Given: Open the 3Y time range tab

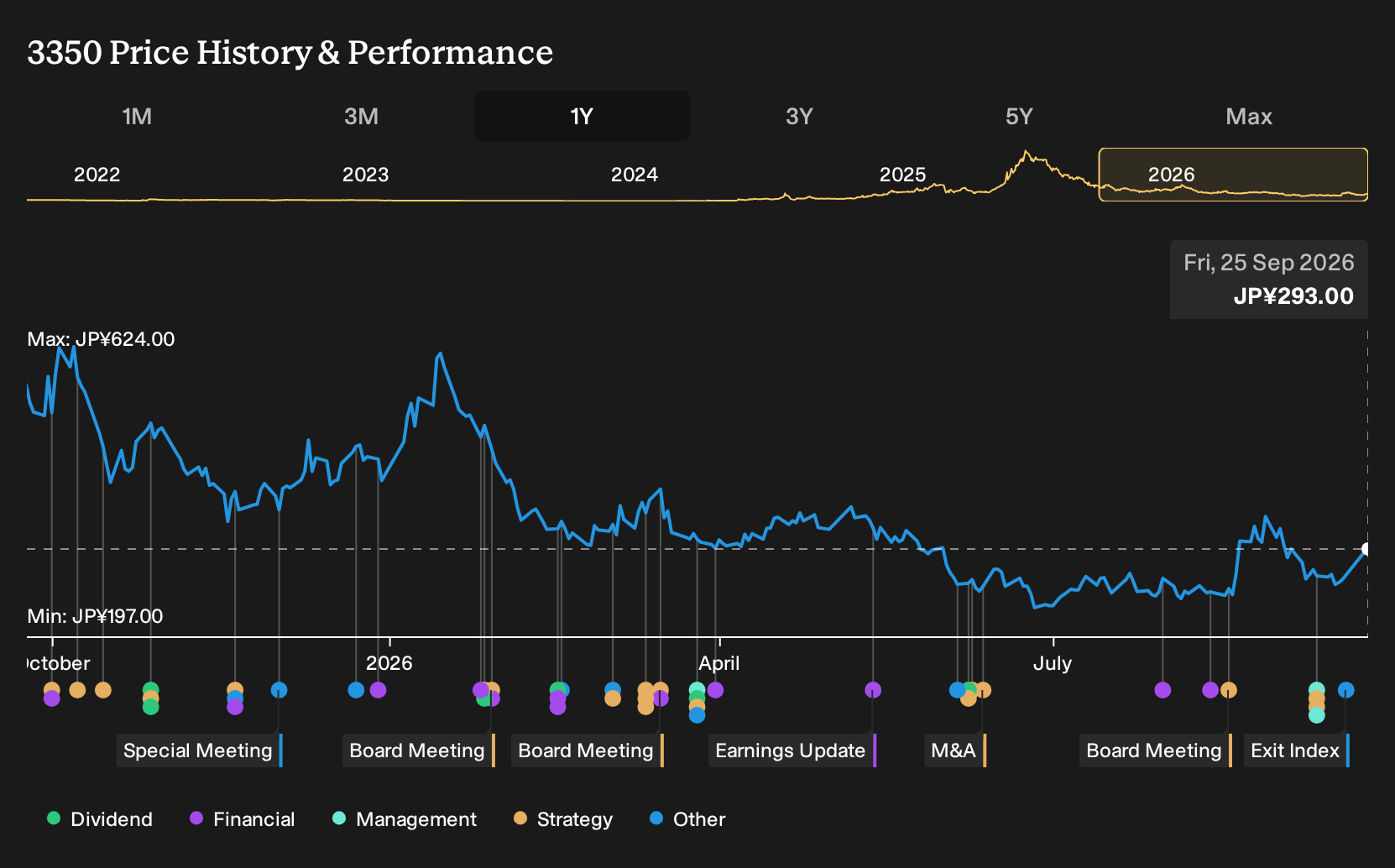Looking at the screenshot, I should (799, 116).
